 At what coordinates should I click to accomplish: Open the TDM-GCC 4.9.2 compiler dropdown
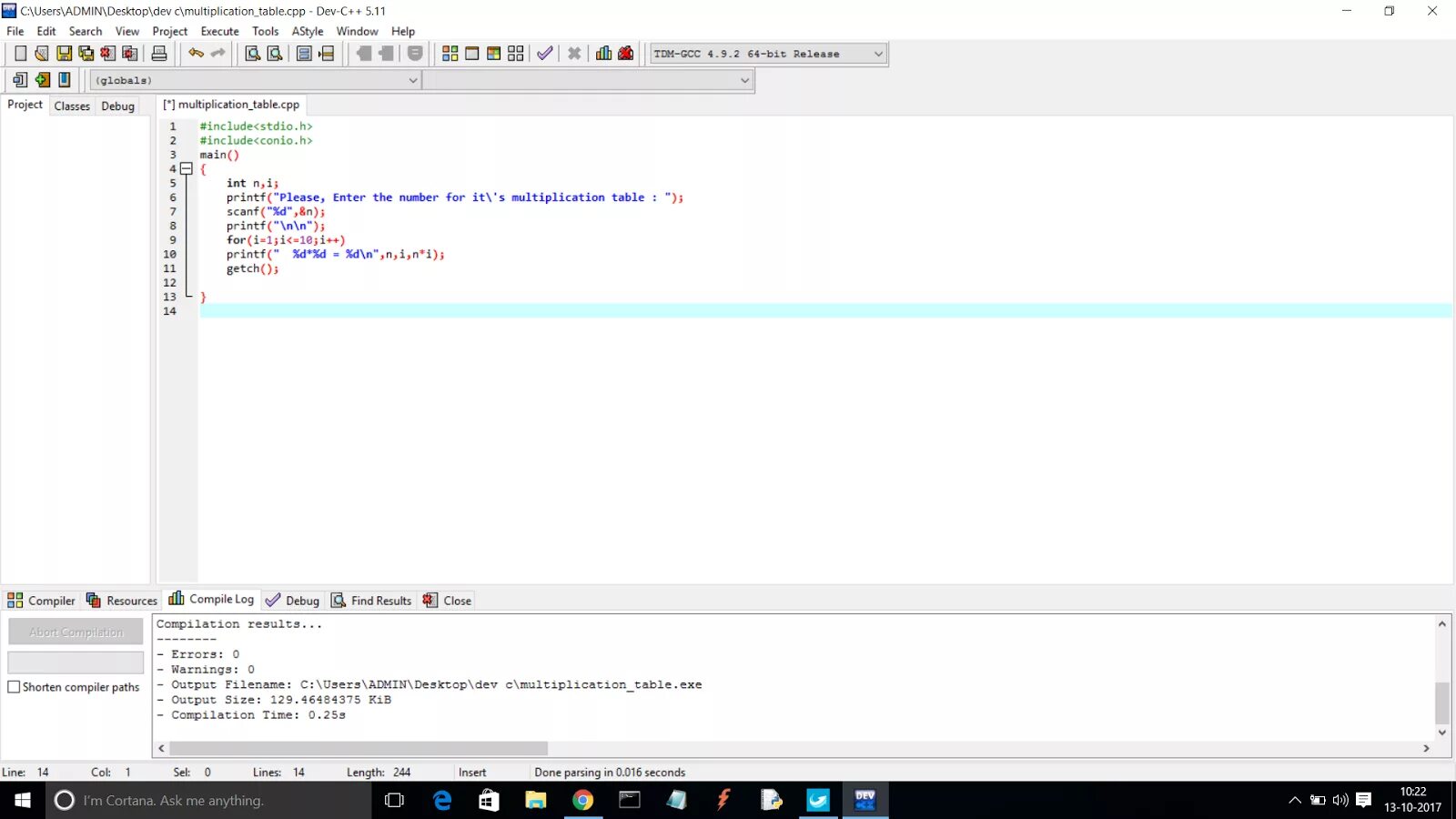[768, 54]
